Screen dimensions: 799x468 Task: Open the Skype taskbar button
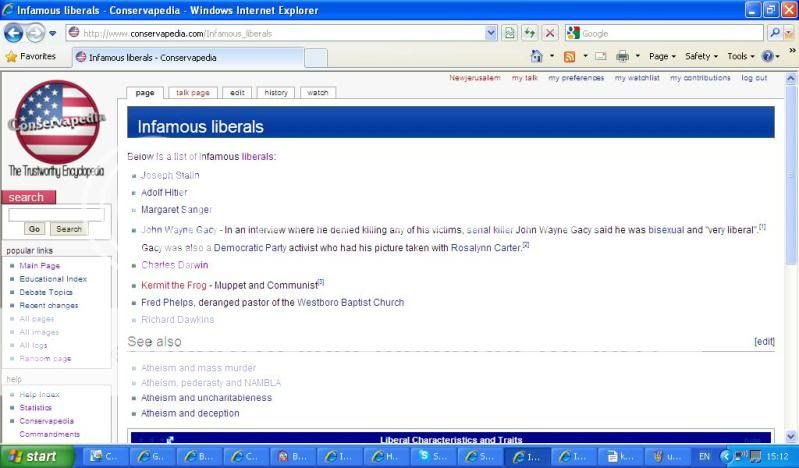tap(433, 456)
